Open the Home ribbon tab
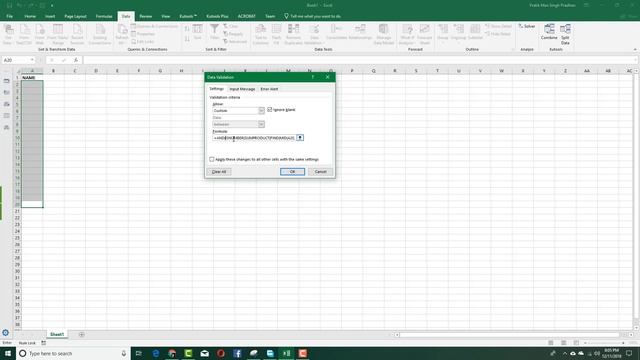 pyautogui.click(x=30, y=16)
